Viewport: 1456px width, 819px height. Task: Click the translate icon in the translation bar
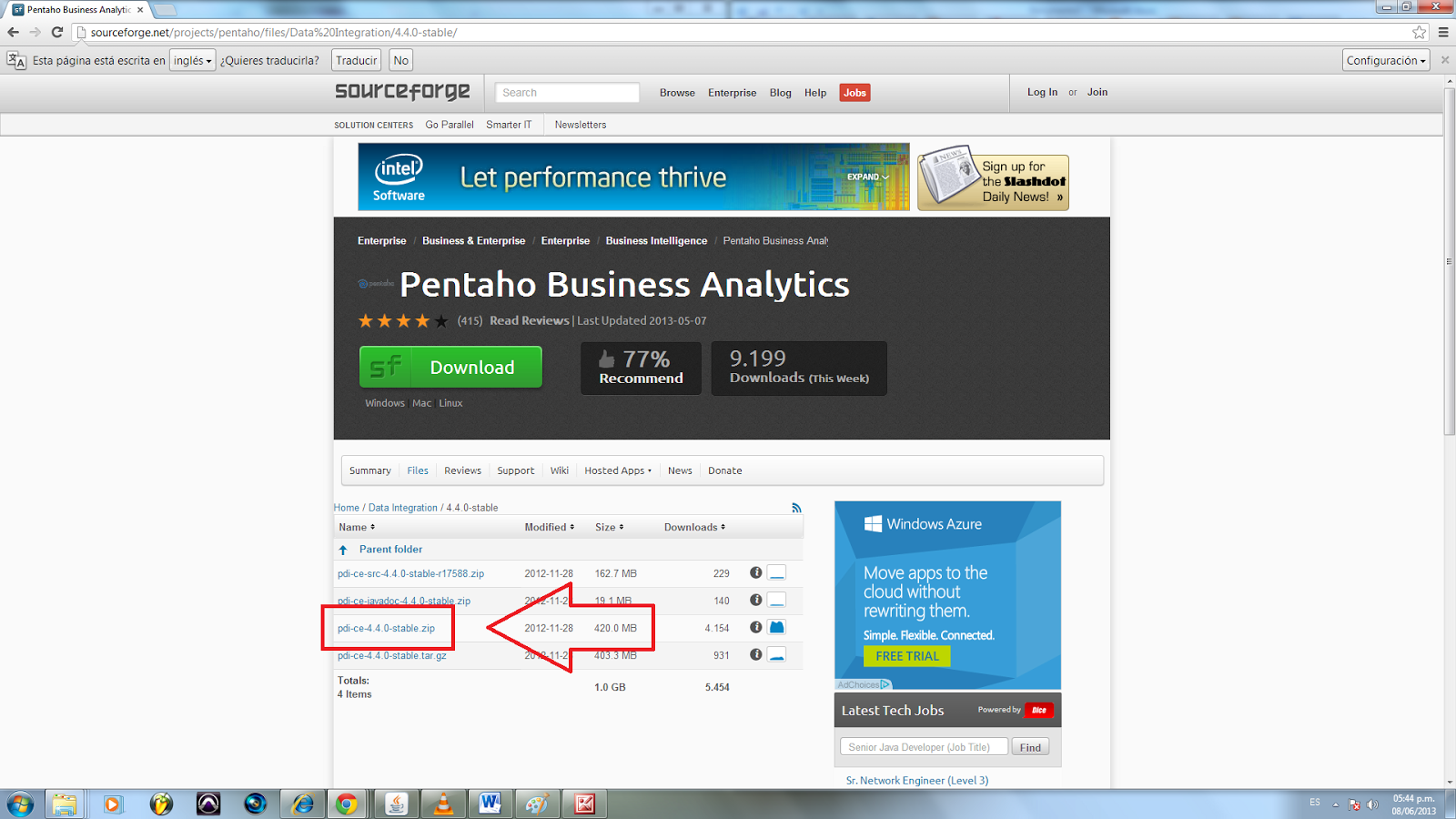[x=15, y=60]
